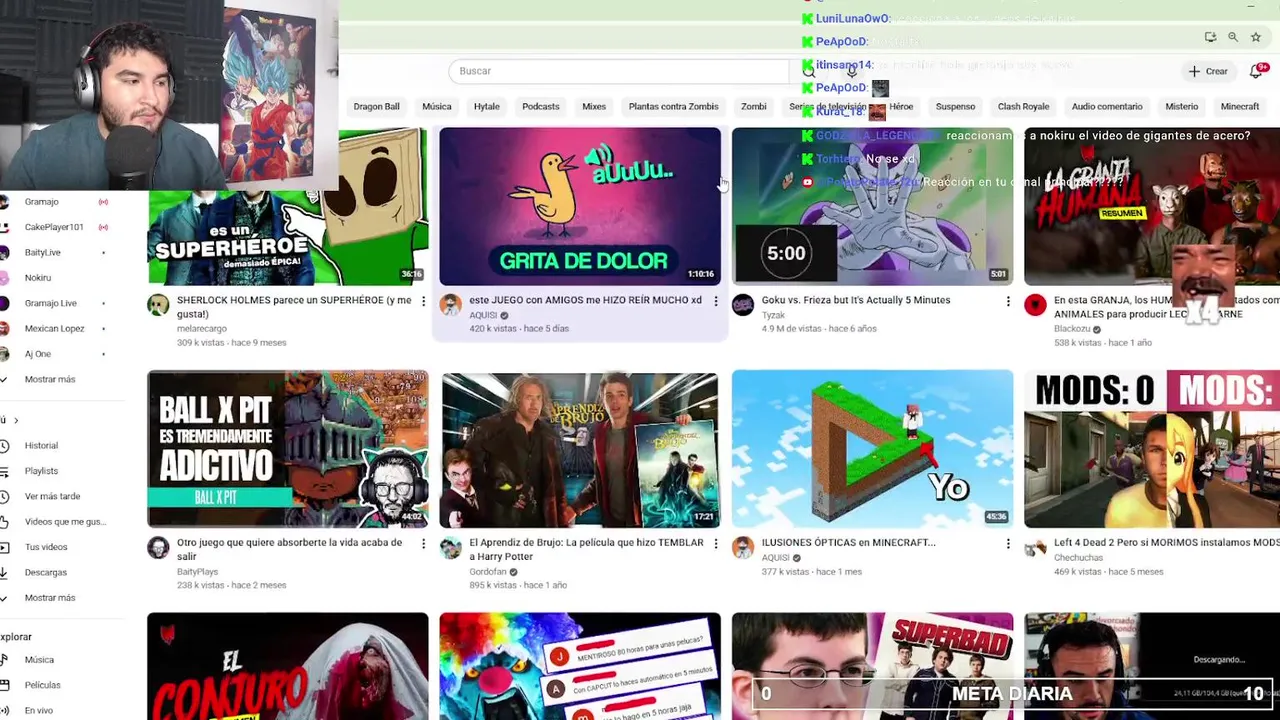
Task: Click the search magnifier button
Action: pyautogui.click(x=808, y=71)
